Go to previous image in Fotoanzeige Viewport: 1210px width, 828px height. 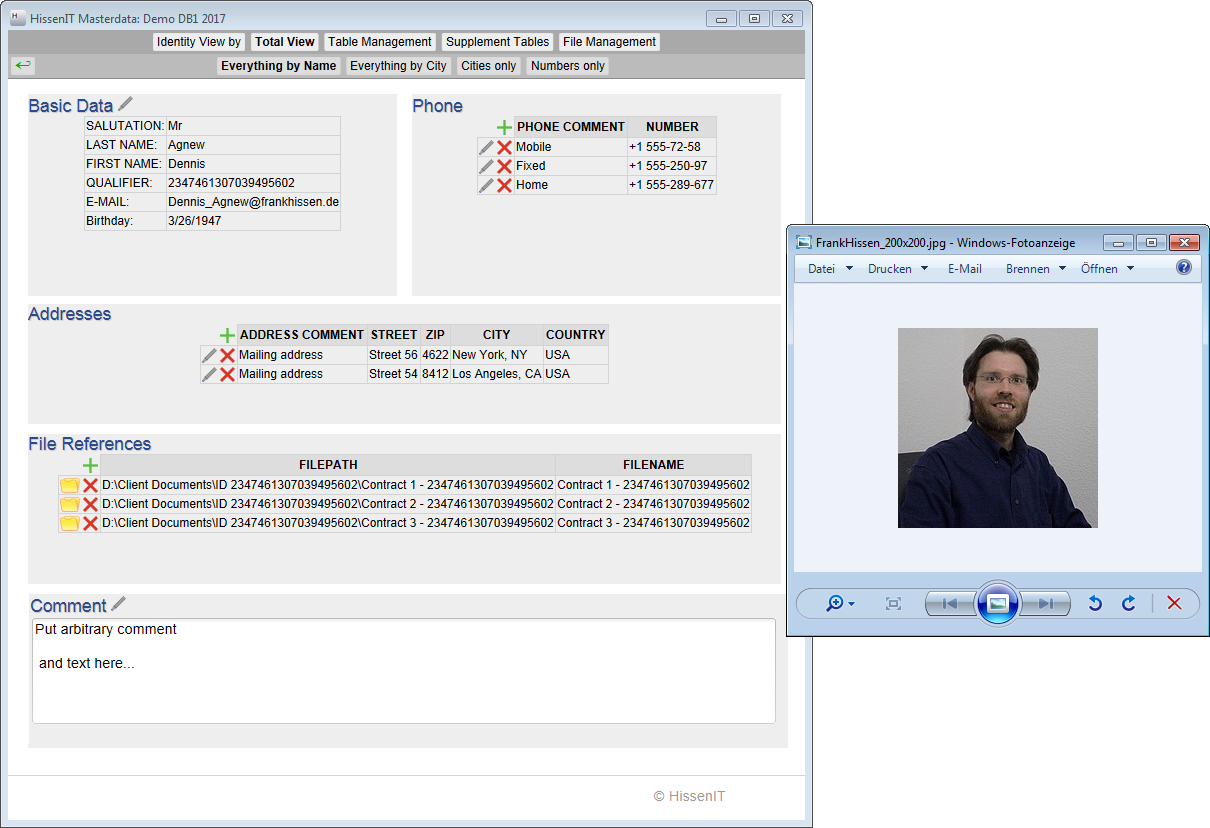(x=949, y=603)
